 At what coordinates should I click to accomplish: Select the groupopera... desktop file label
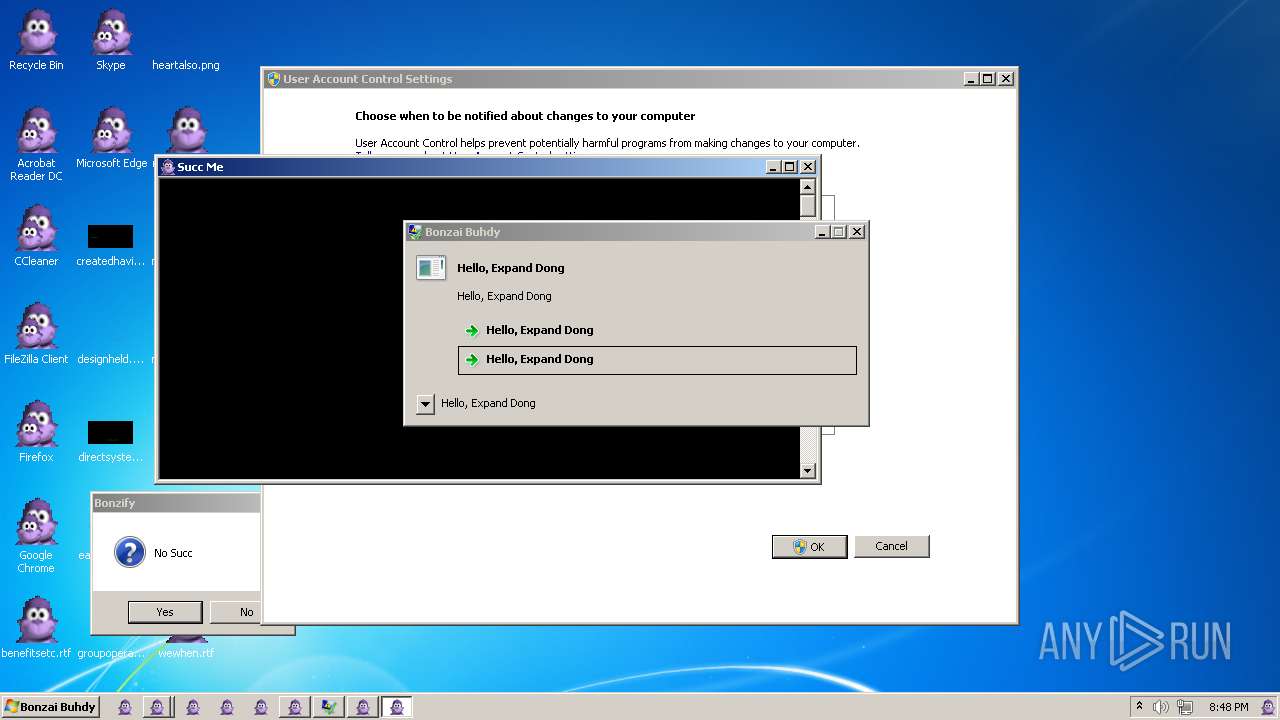point(111,653)
